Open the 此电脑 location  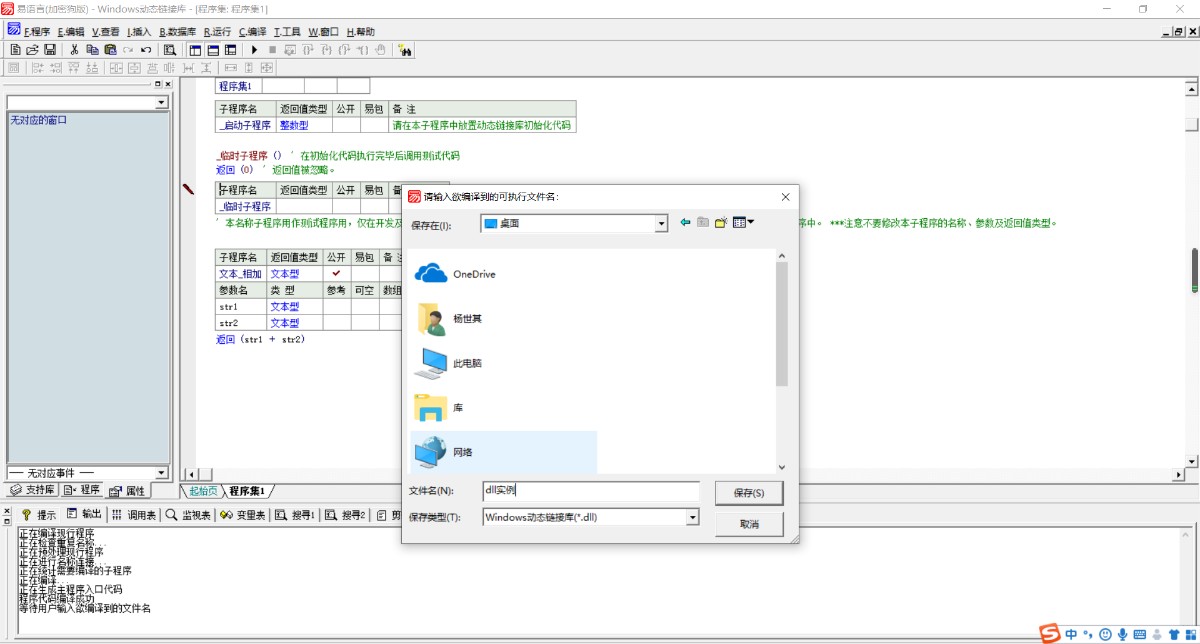coord(467,363)
